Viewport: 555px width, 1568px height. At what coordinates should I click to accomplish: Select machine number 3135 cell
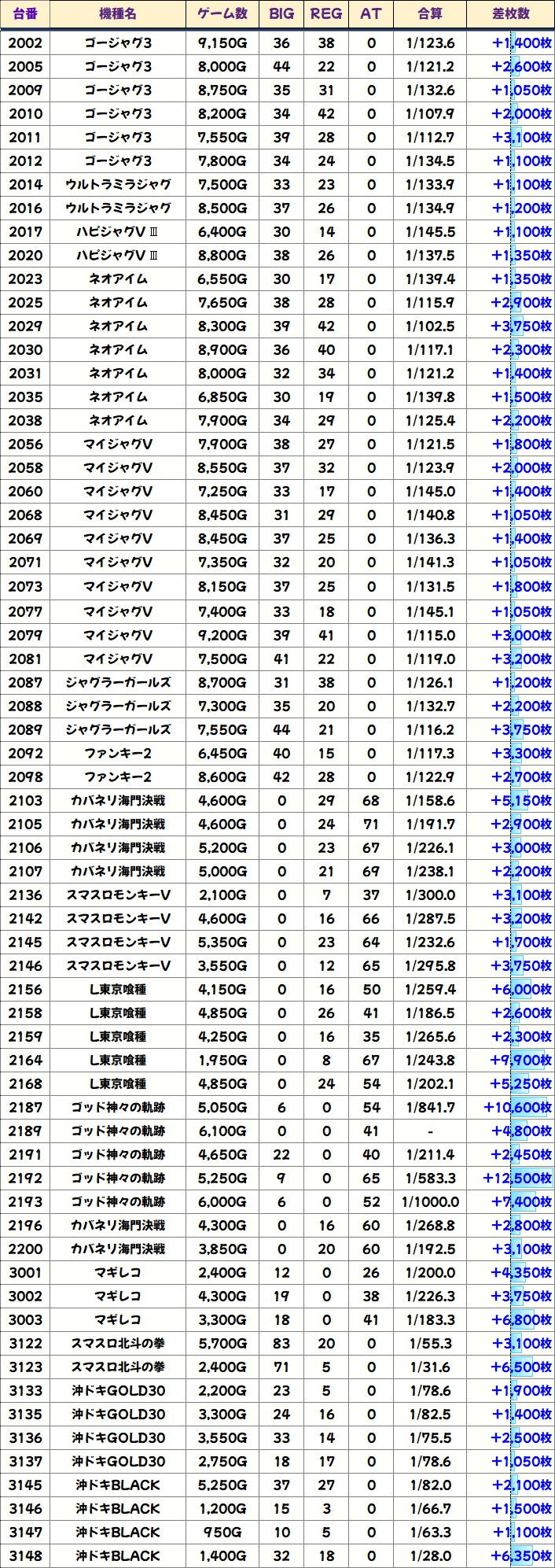(x=25, y=1414)
